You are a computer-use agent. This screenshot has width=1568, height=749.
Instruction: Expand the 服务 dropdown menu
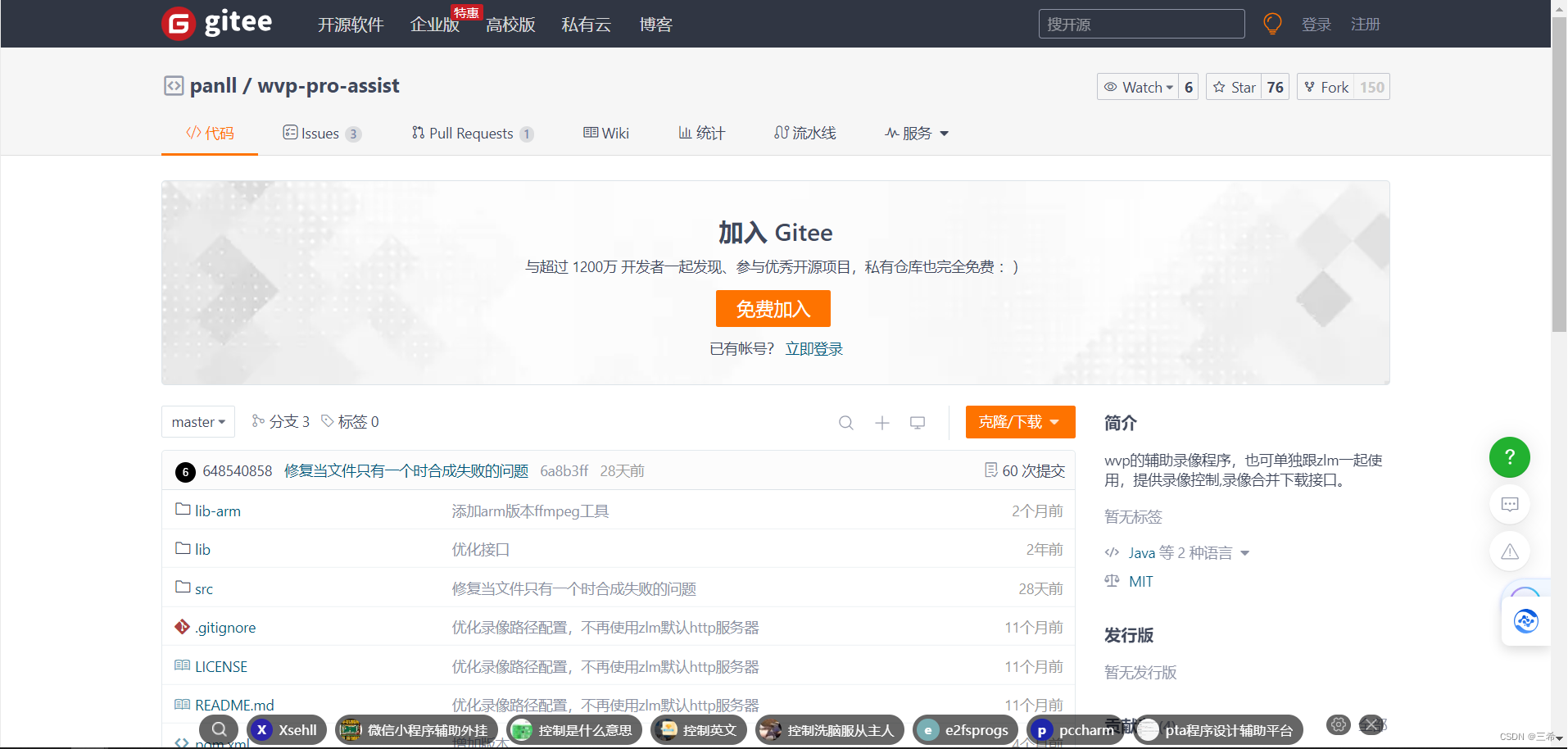[x=916, y=133]
